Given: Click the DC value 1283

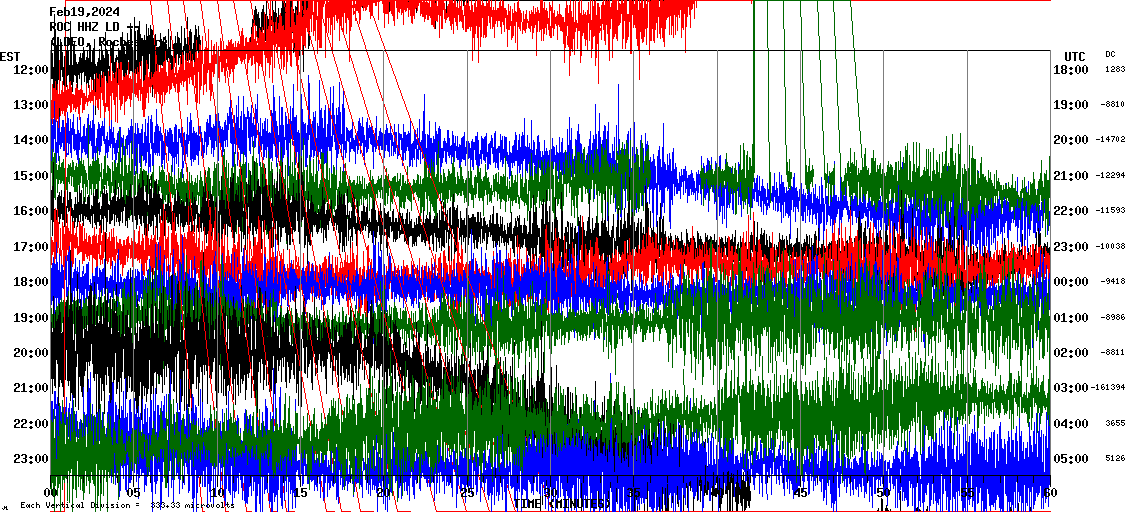Looking at the screenshot, I should pyautogui.click(x=1114, y=69).
